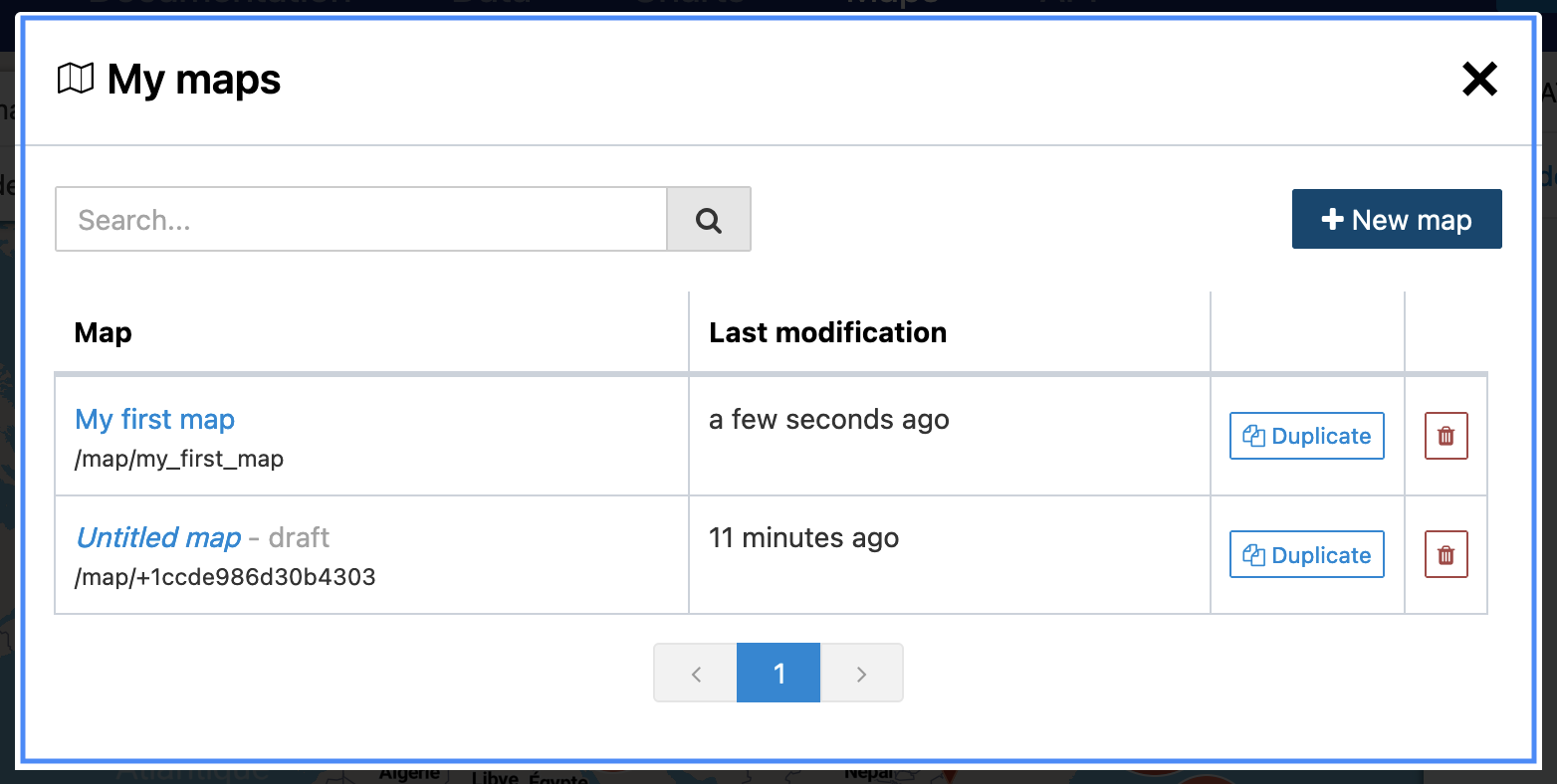
Task: Click the '11 minutes ago' timestamp
Action: [x=803, y=538]
